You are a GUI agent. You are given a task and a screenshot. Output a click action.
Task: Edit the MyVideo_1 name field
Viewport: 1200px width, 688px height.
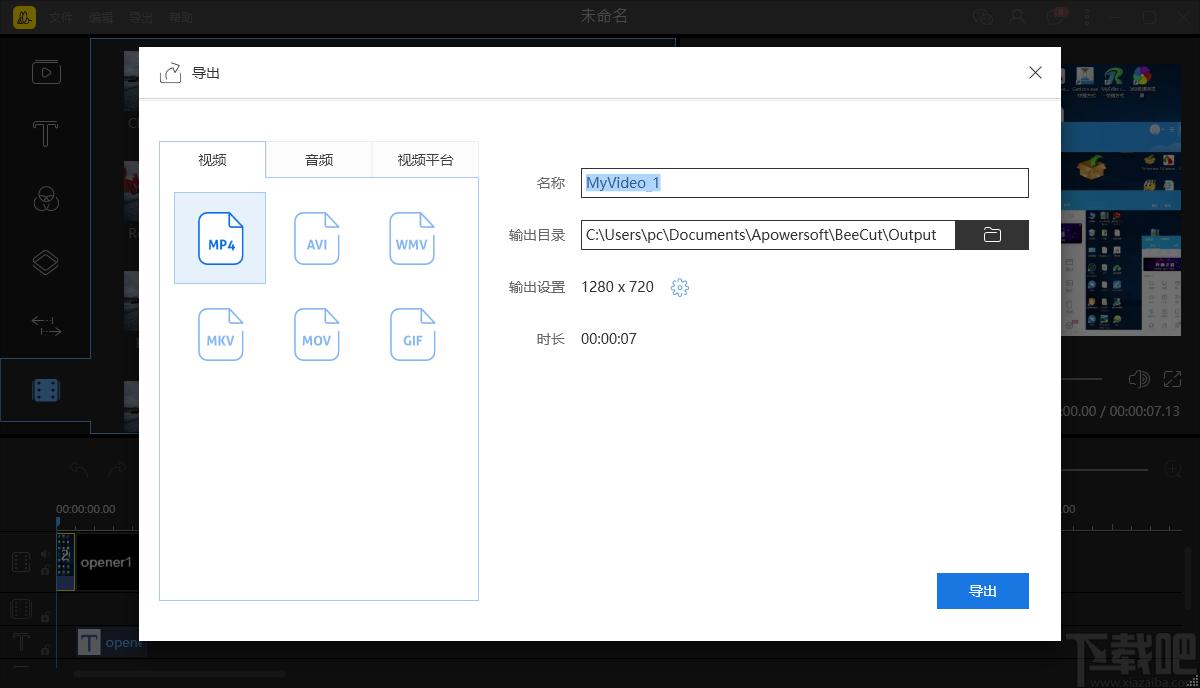pyautogui.click(x=805, y=183)
